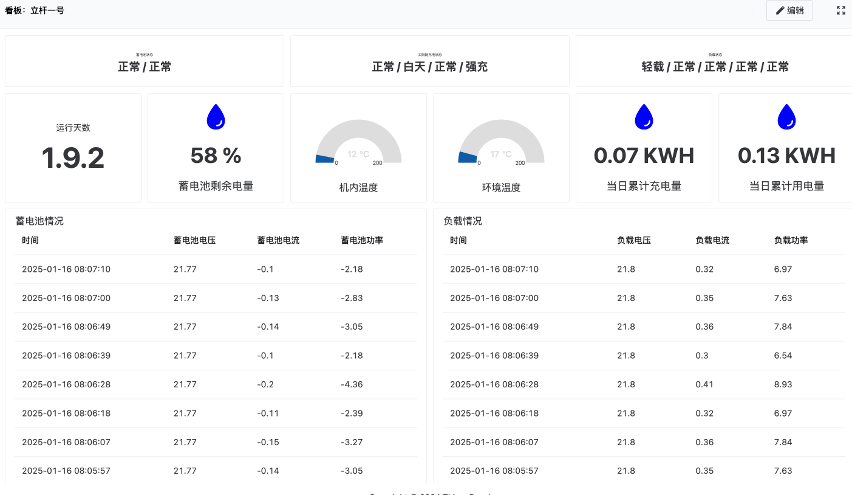Click 0.32 current in 08:06:18 load row
The image size is (852, 495).
coord(704,413)
